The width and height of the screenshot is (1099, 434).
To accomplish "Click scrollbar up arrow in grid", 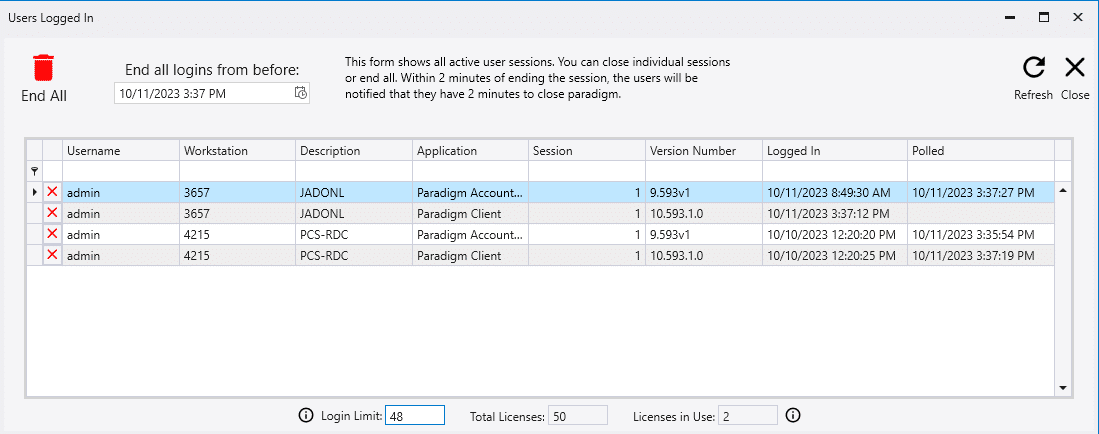I will click(1063, 190).
